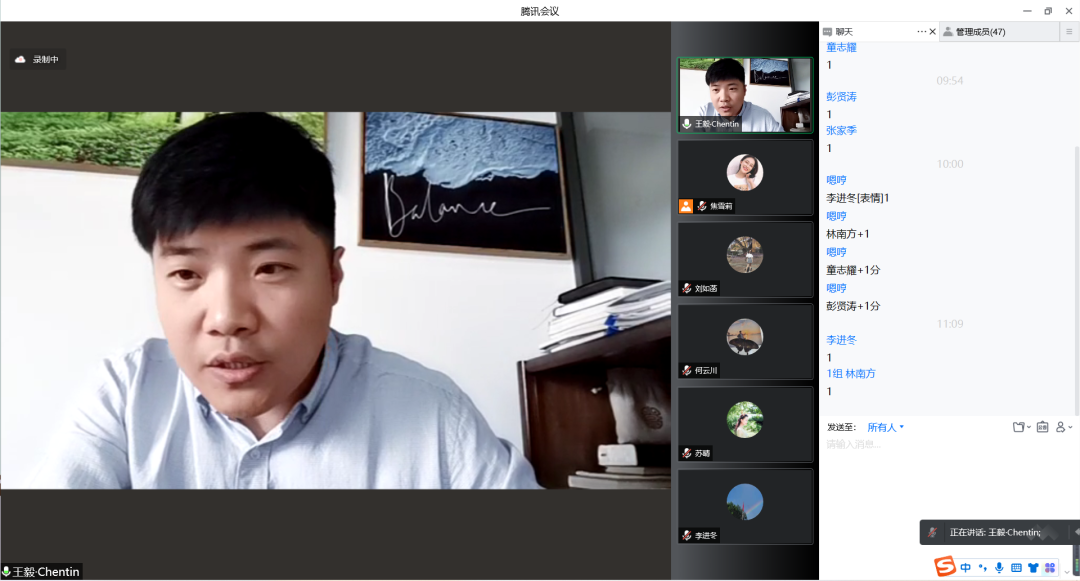Click muted mic icon on 焦雪莉 tile

click(702, 206)
